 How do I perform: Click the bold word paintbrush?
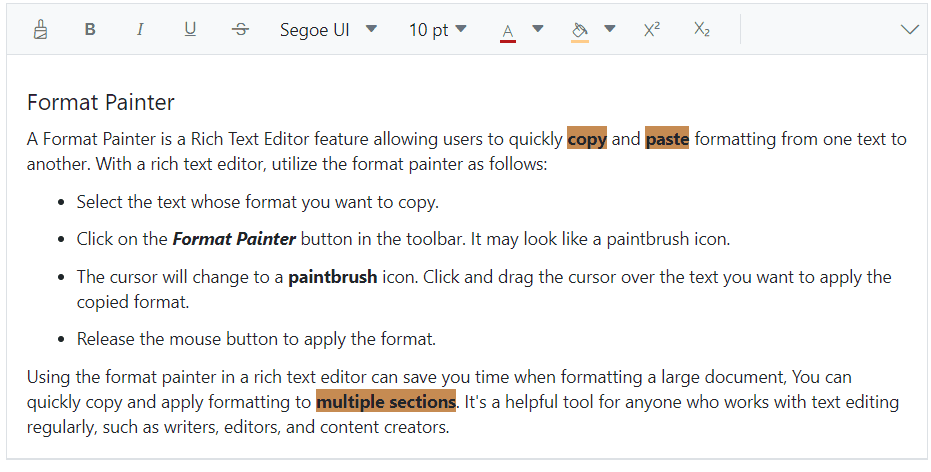(x=332, y=277)
